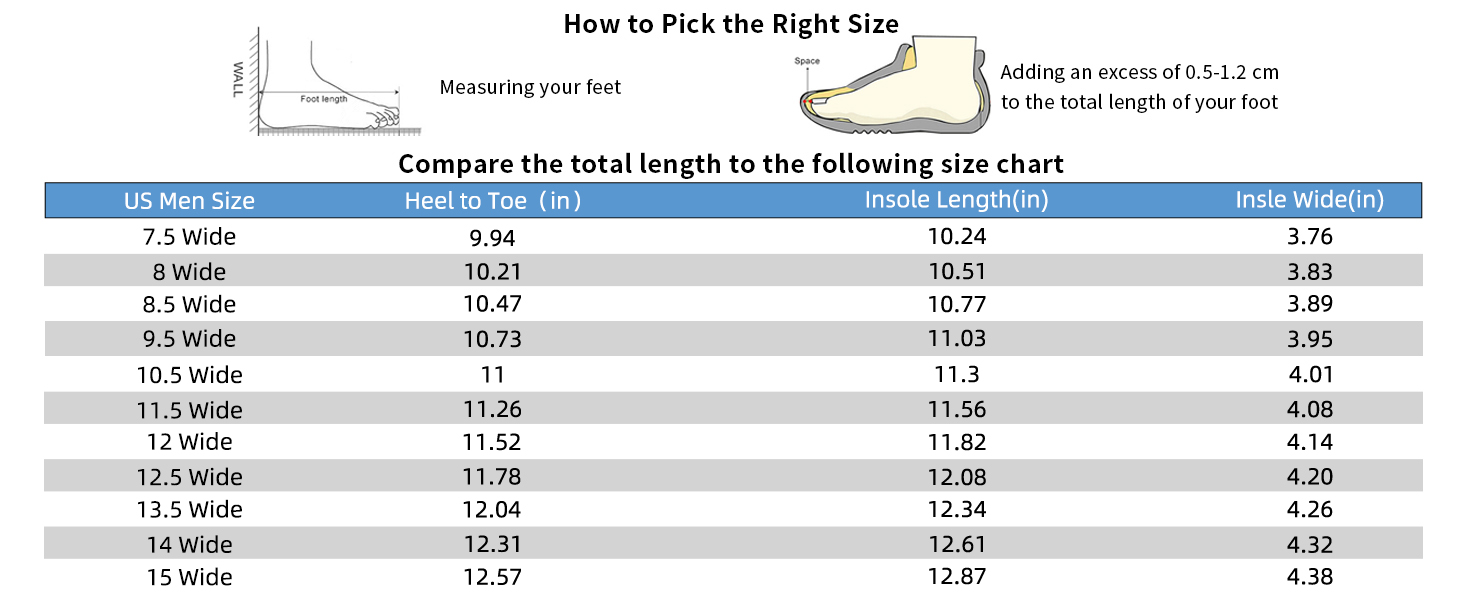Click the heel to toe value 9.94
The height and width of the screenshot is (600, 1464).
(x=492, y=237)
